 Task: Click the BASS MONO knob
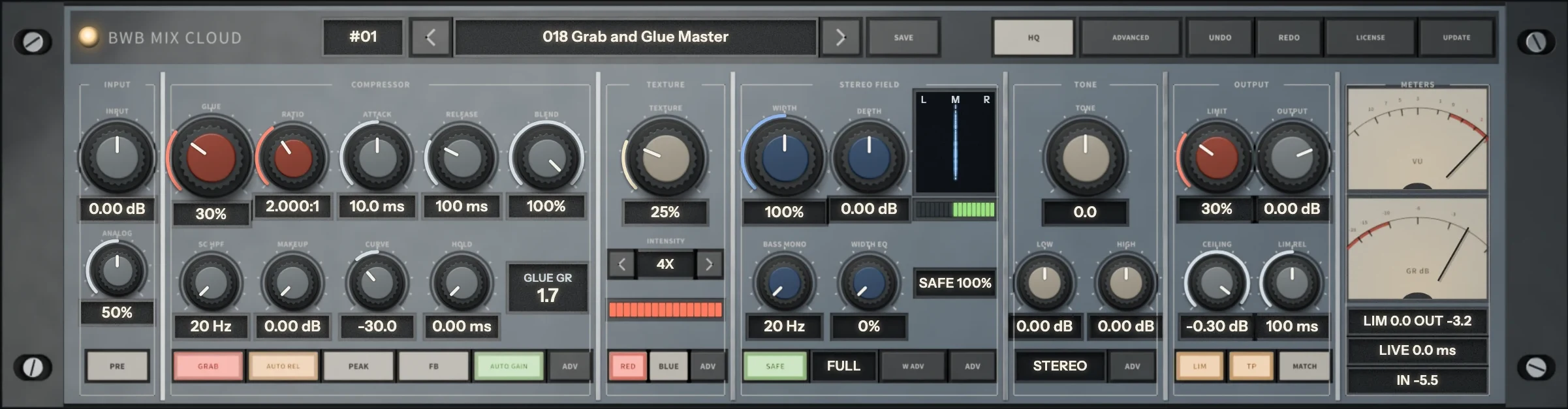(x=784, y=284)
